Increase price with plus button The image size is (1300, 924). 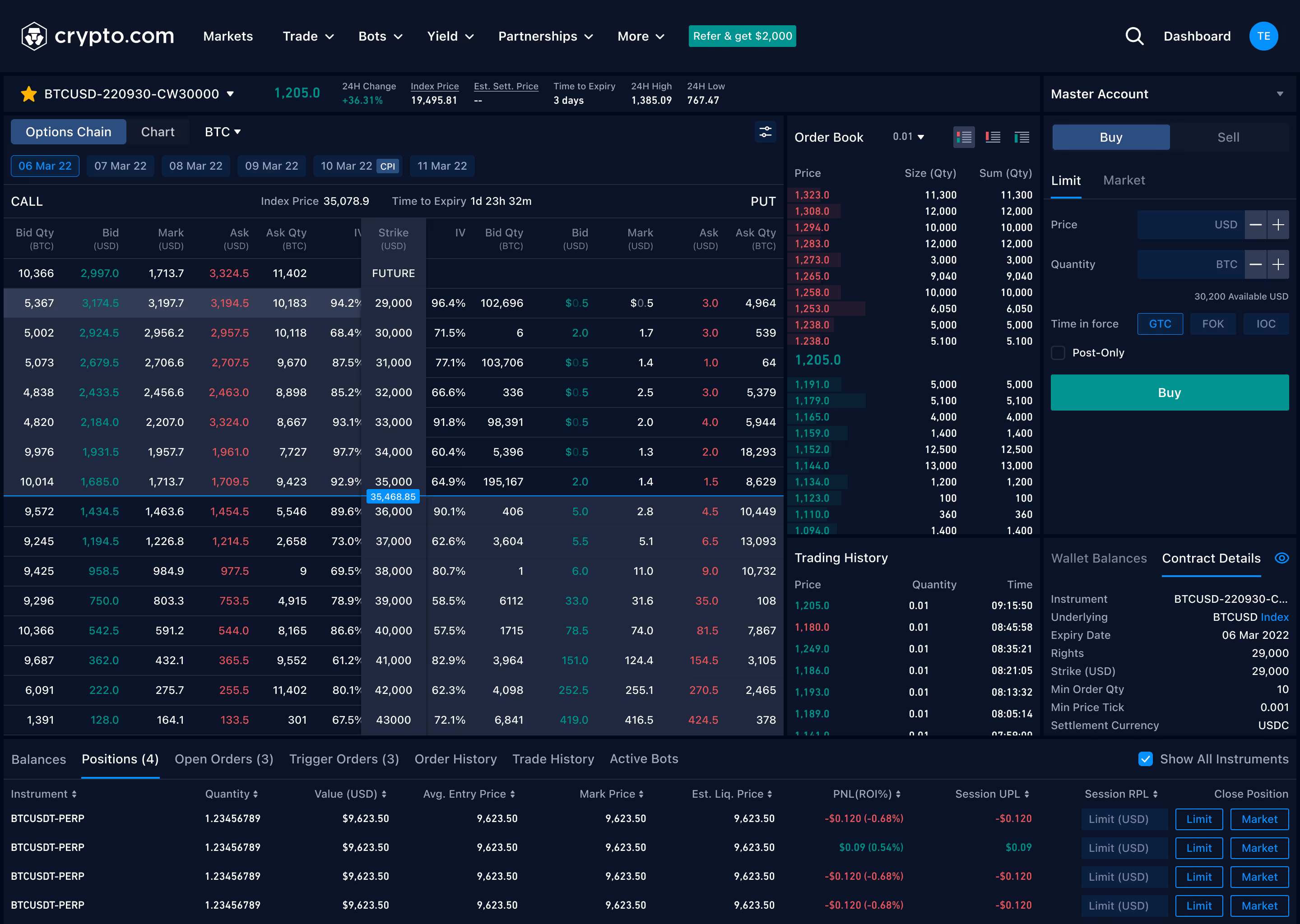click(1278, 225)
